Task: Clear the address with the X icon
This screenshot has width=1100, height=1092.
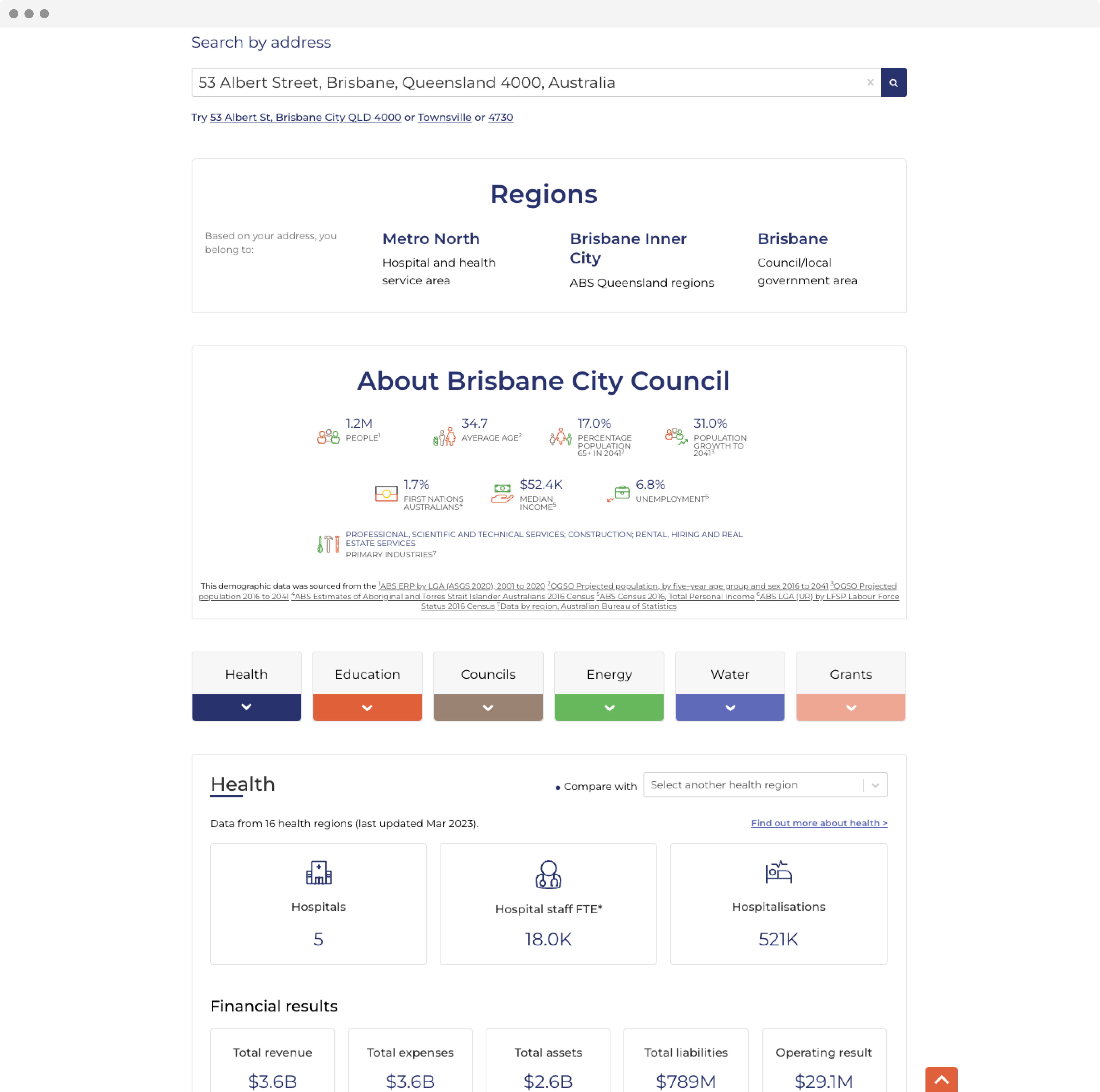Action: point(870,82)
